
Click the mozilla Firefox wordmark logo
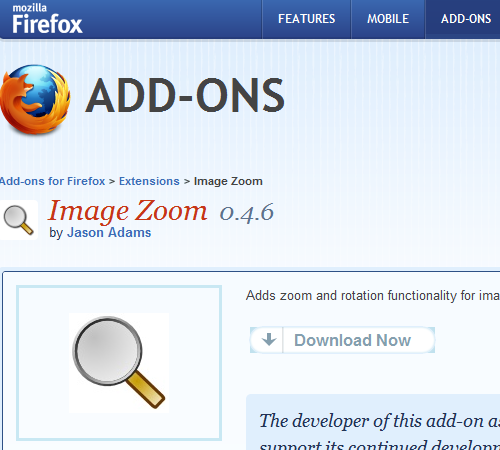click(x=47, y=19)
